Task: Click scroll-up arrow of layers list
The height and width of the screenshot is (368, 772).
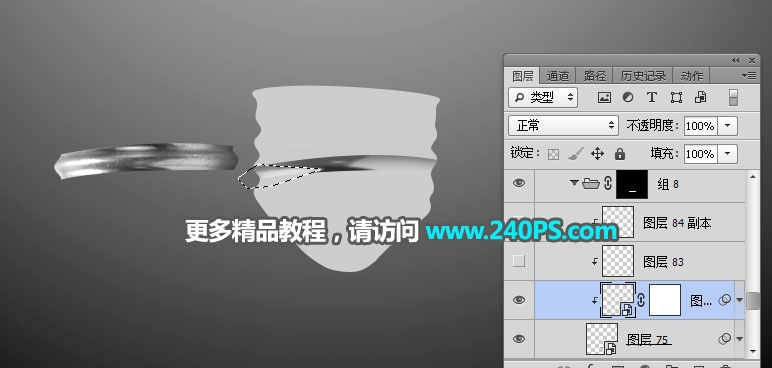Action: 753,177
